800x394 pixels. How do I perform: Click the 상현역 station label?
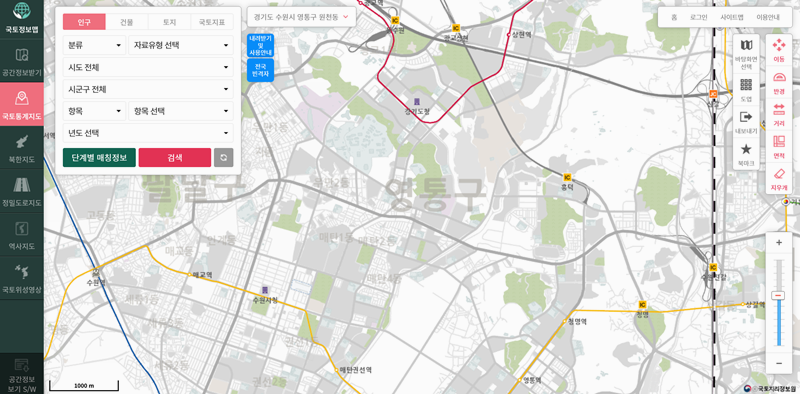[522, 35]
